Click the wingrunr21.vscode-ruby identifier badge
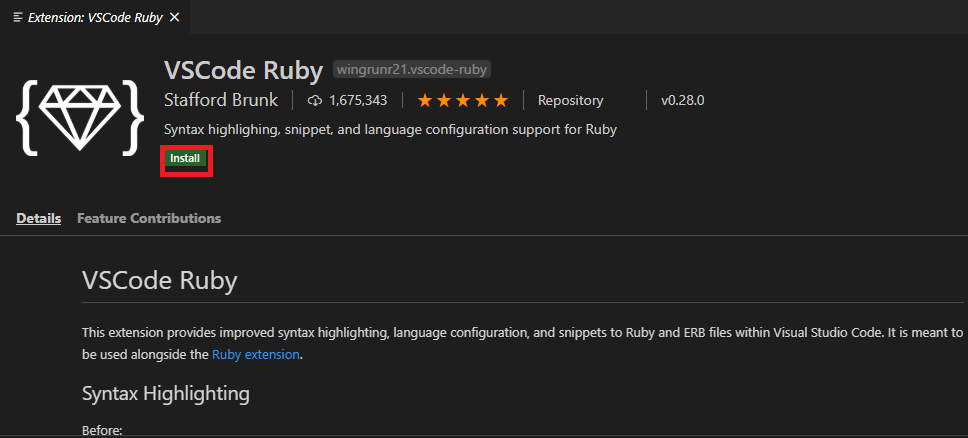The width and height of the screenshot is (968, 438). (412, 70)
